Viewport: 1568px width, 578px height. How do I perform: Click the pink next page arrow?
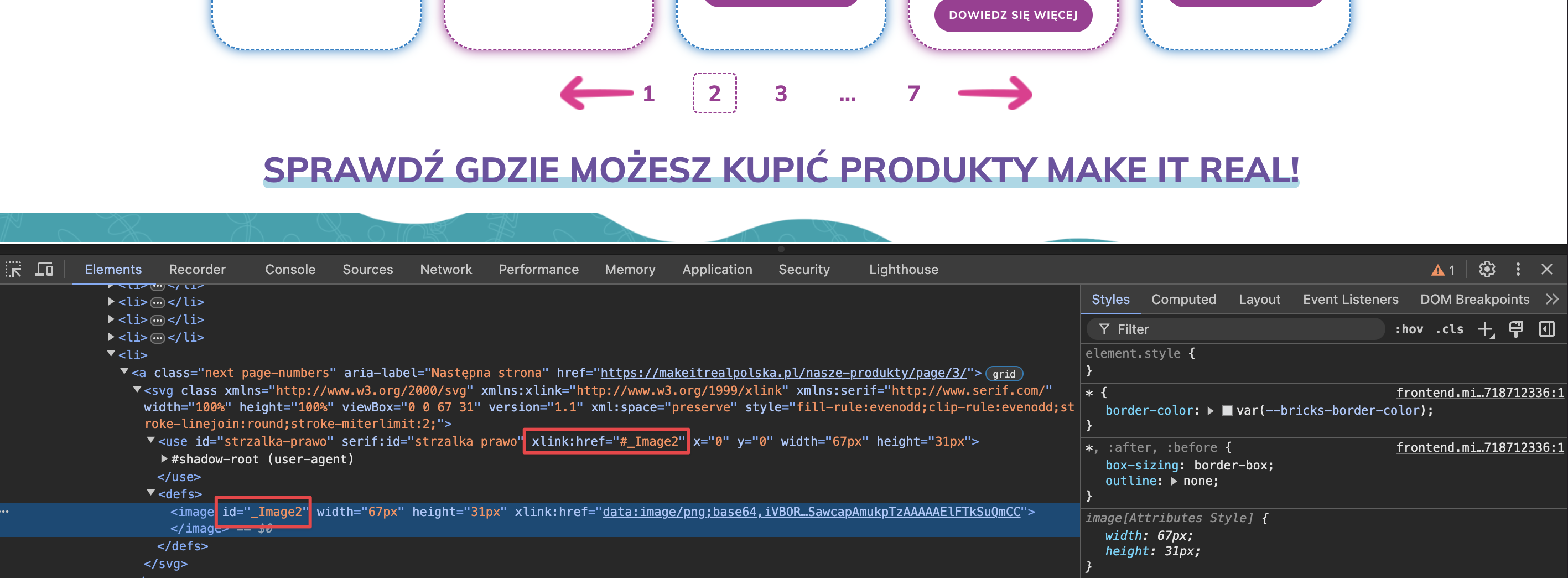995,93
